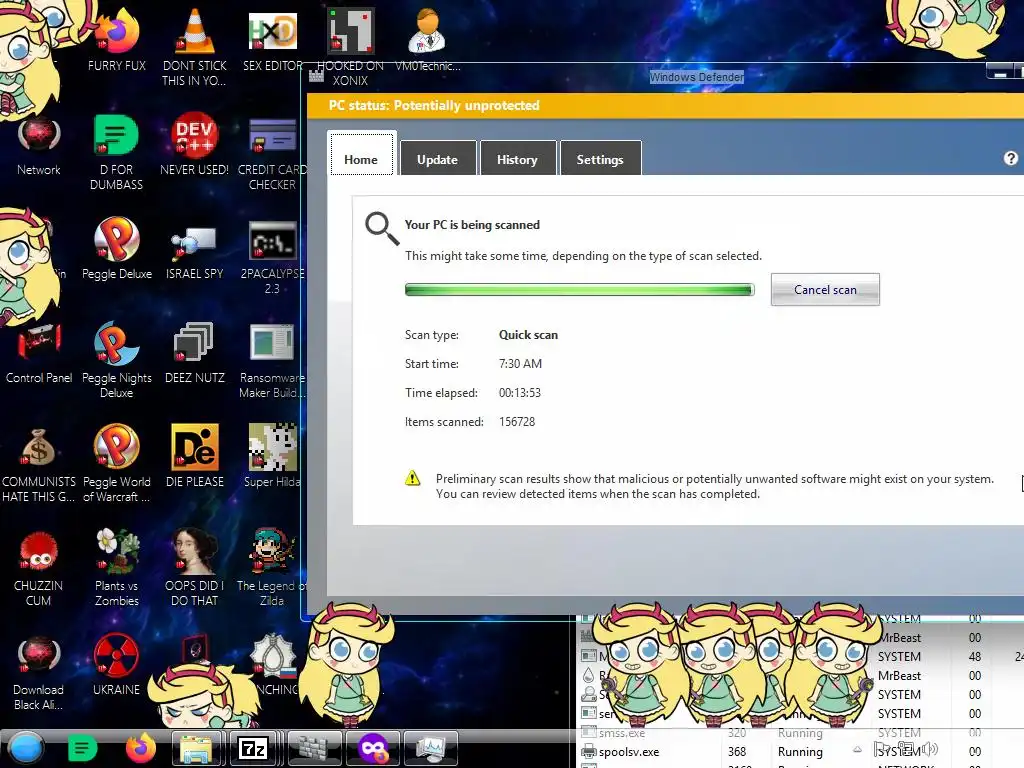
Task: Open Firefox from the taskbar
Action: (x=140, y=748)
